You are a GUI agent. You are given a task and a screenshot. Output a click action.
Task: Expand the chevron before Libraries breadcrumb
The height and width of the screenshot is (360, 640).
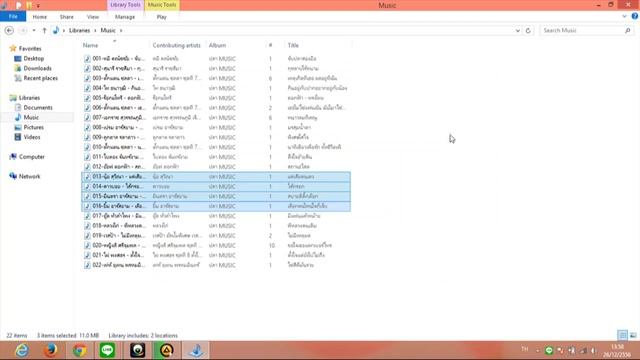pyautogui.click(x=64, y=31)
